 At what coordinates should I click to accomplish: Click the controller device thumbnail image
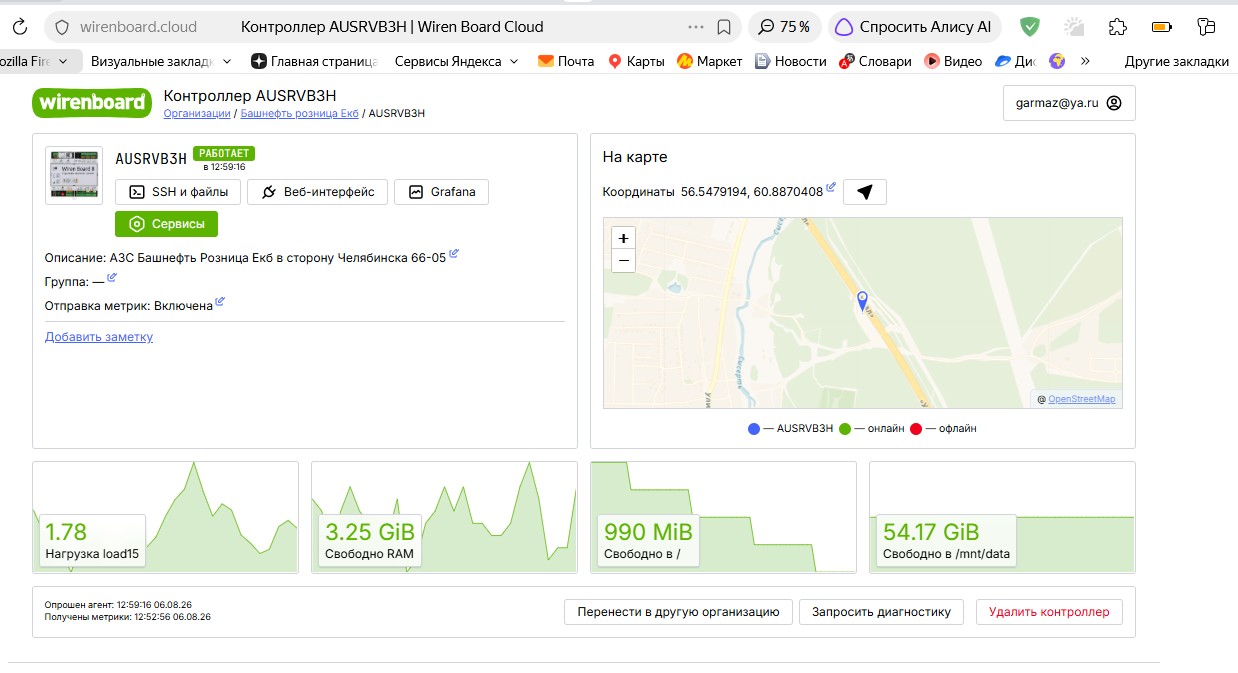coord(74,176)
